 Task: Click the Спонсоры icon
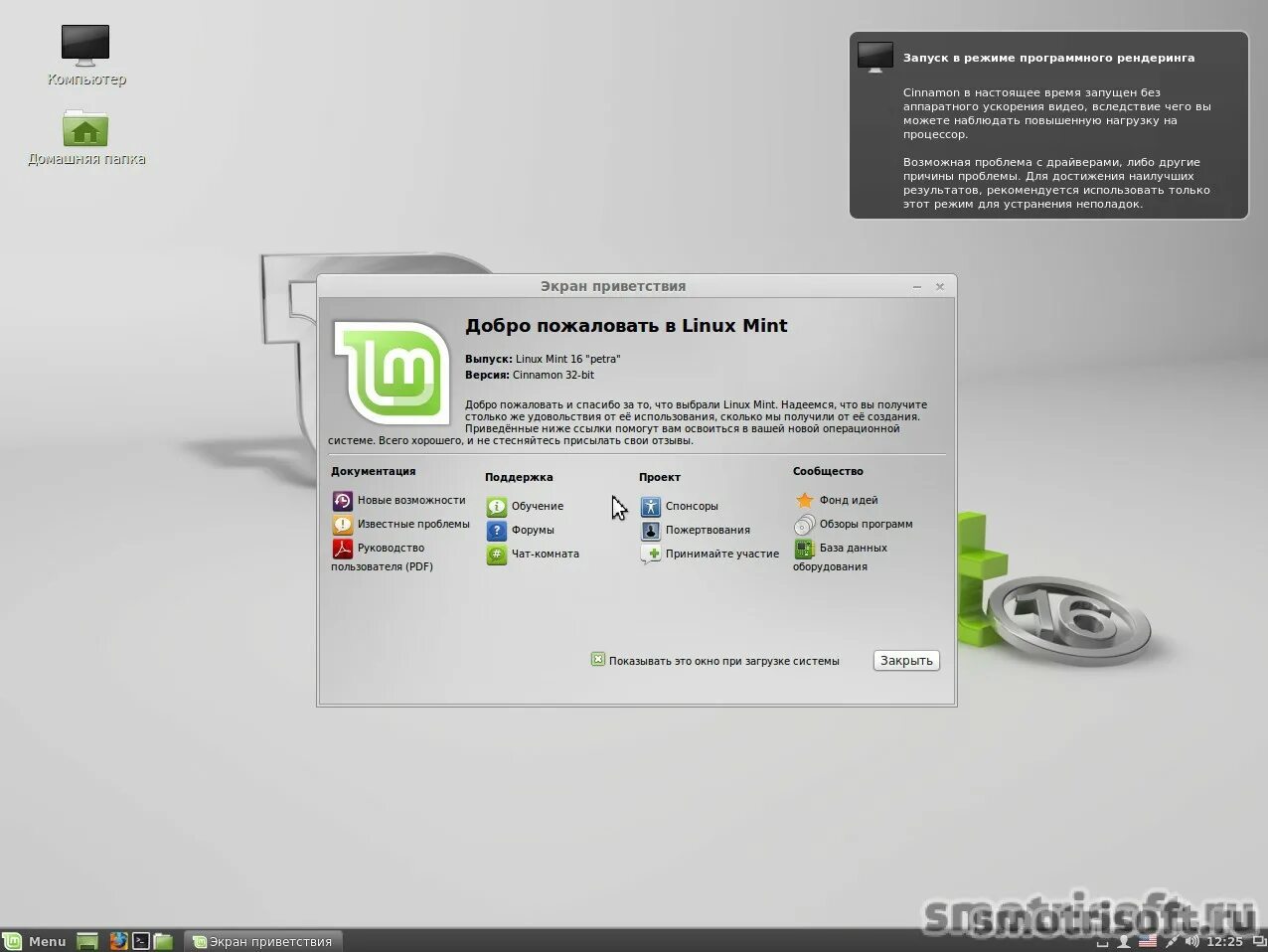click(650, 506)
